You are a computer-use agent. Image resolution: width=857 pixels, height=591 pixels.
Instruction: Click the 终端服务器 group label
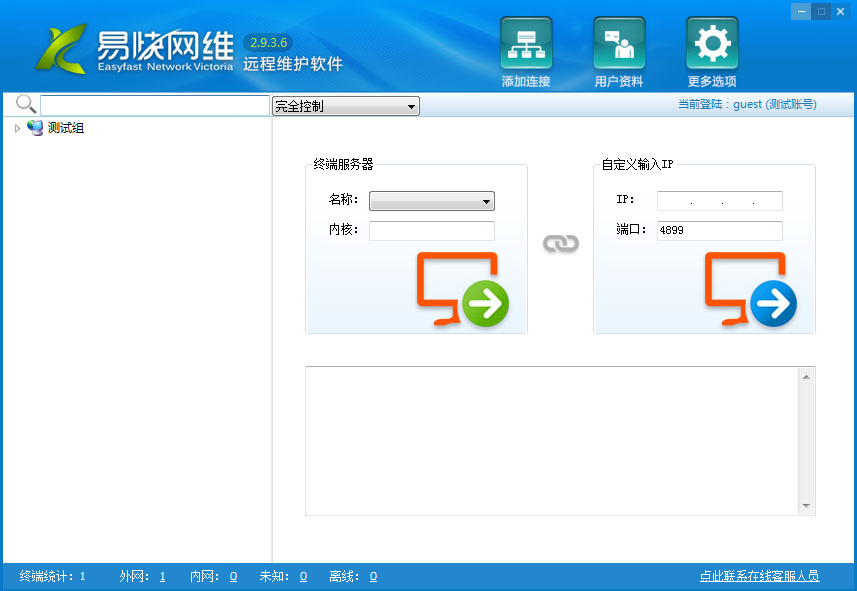click(x=343, y=164)
